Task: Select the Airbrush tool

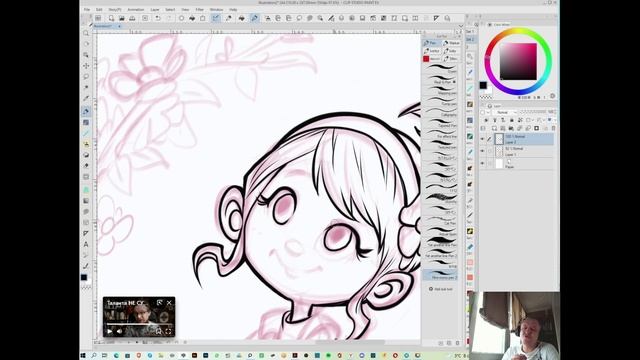Action: 86,144
